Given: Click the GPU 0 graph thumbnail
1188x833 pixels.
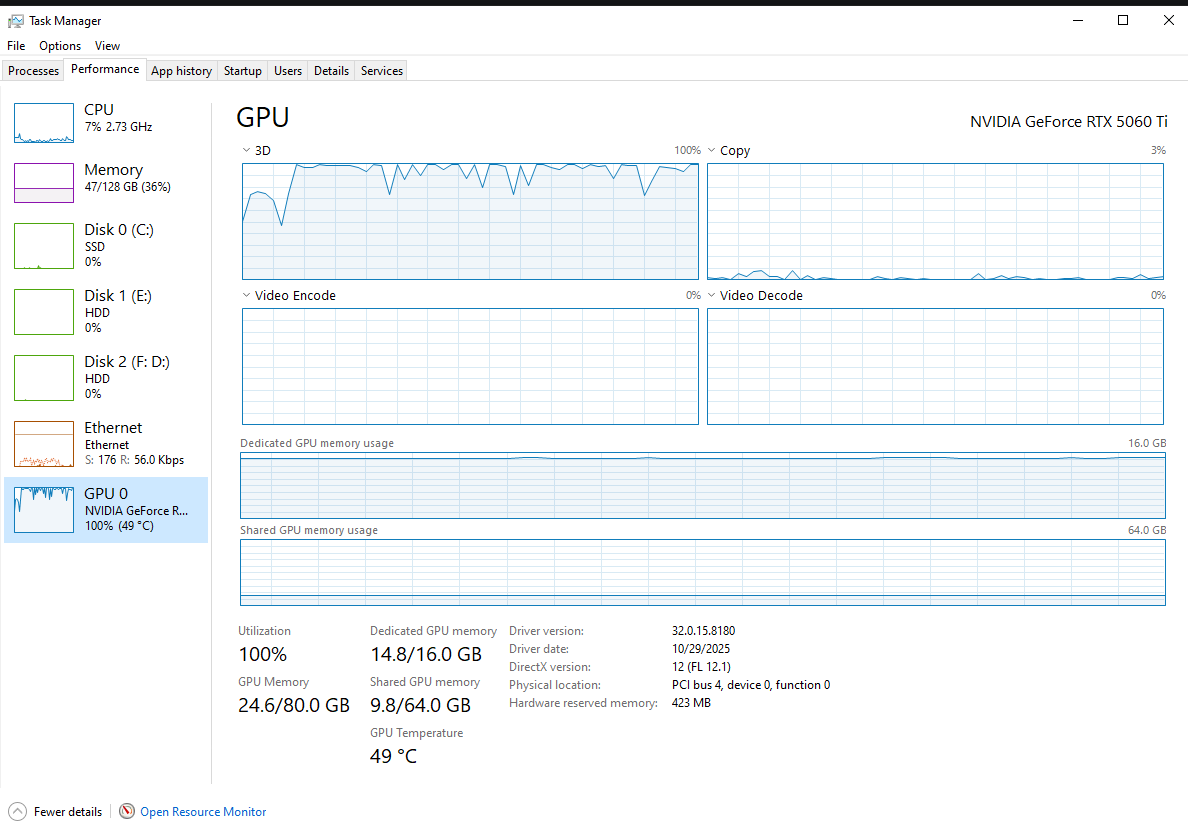Looking at the screenshot, I should click(x=44, y=510).
